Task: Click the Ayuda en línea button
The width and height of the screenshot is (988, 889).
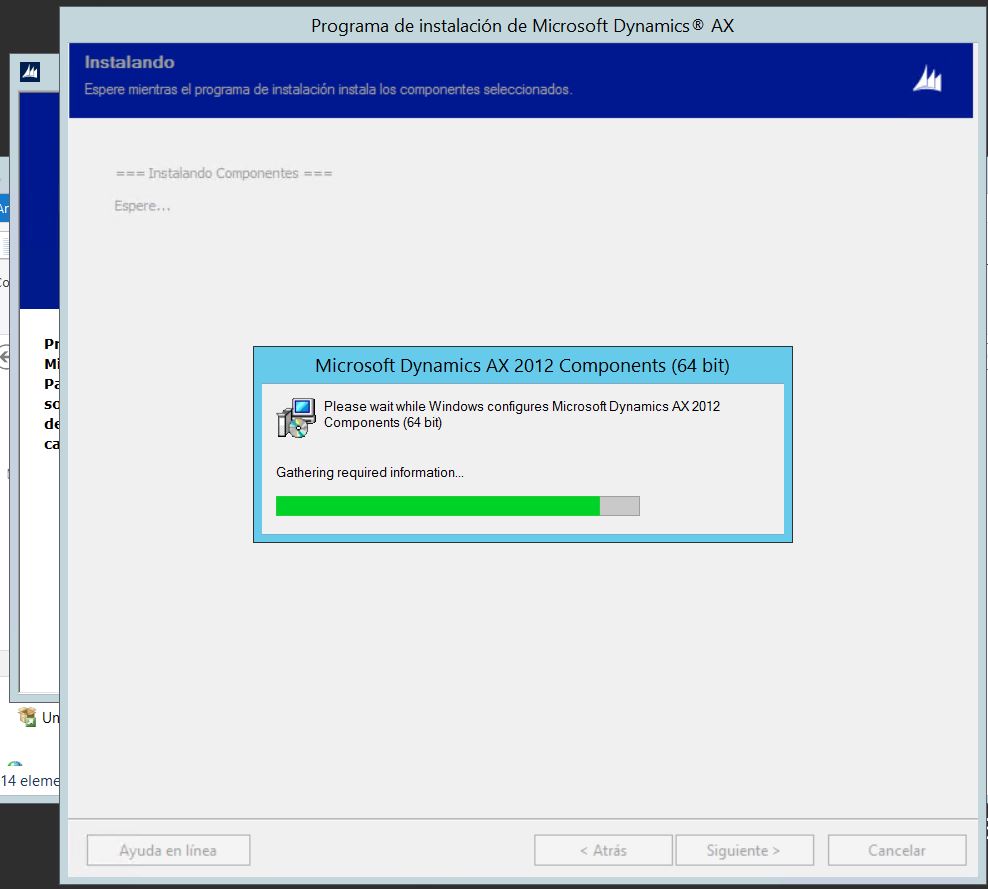Action: point(168,850)
